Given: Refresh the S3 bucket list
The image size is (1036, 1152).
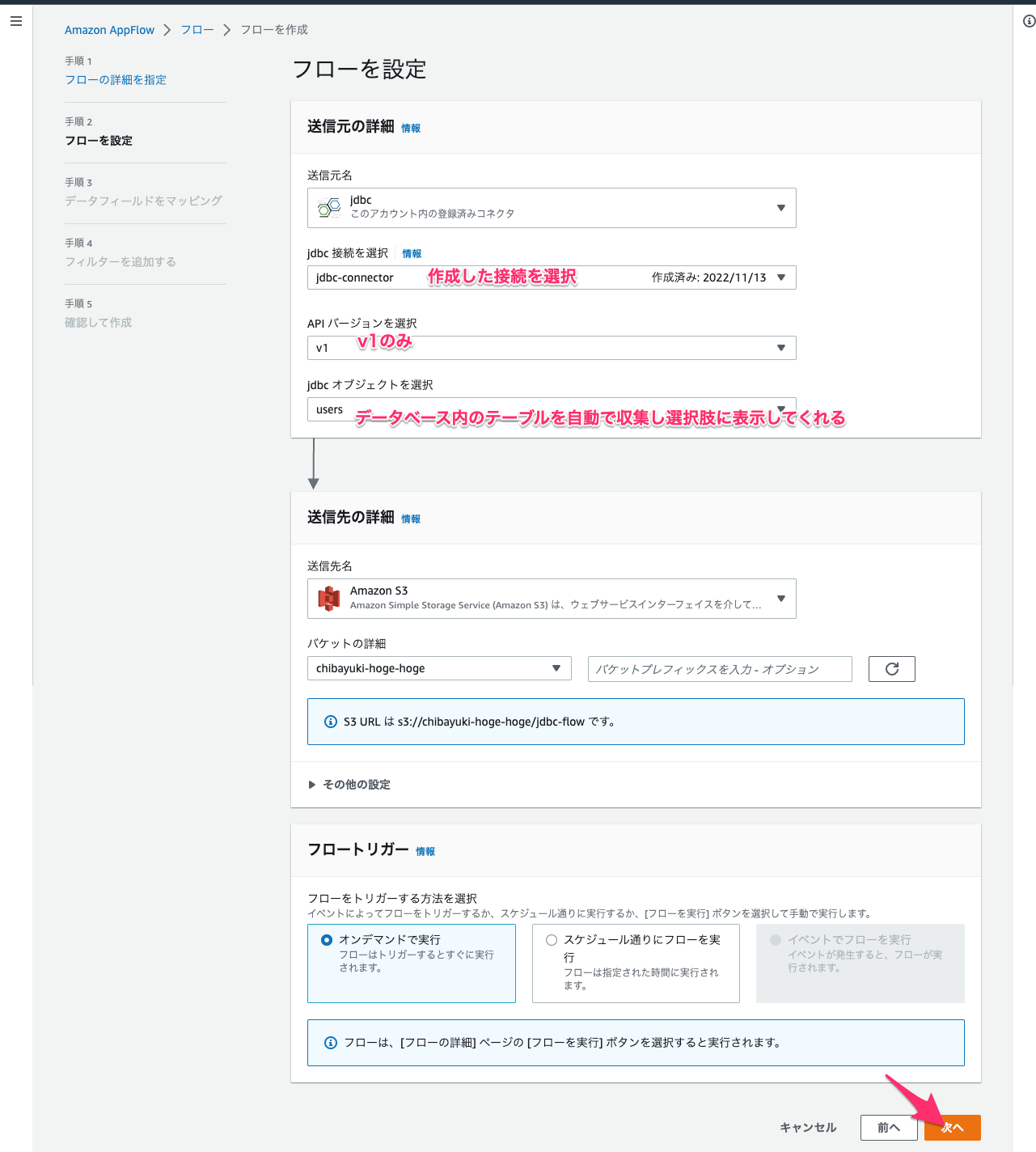Looking at the screenshot, I should pyautogui.click(x=891, y=669).
